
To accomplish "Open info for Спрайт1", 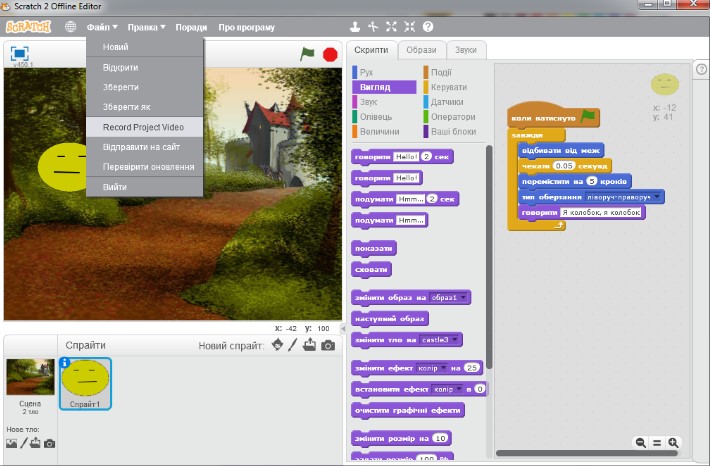I will (x=65, y=362).
